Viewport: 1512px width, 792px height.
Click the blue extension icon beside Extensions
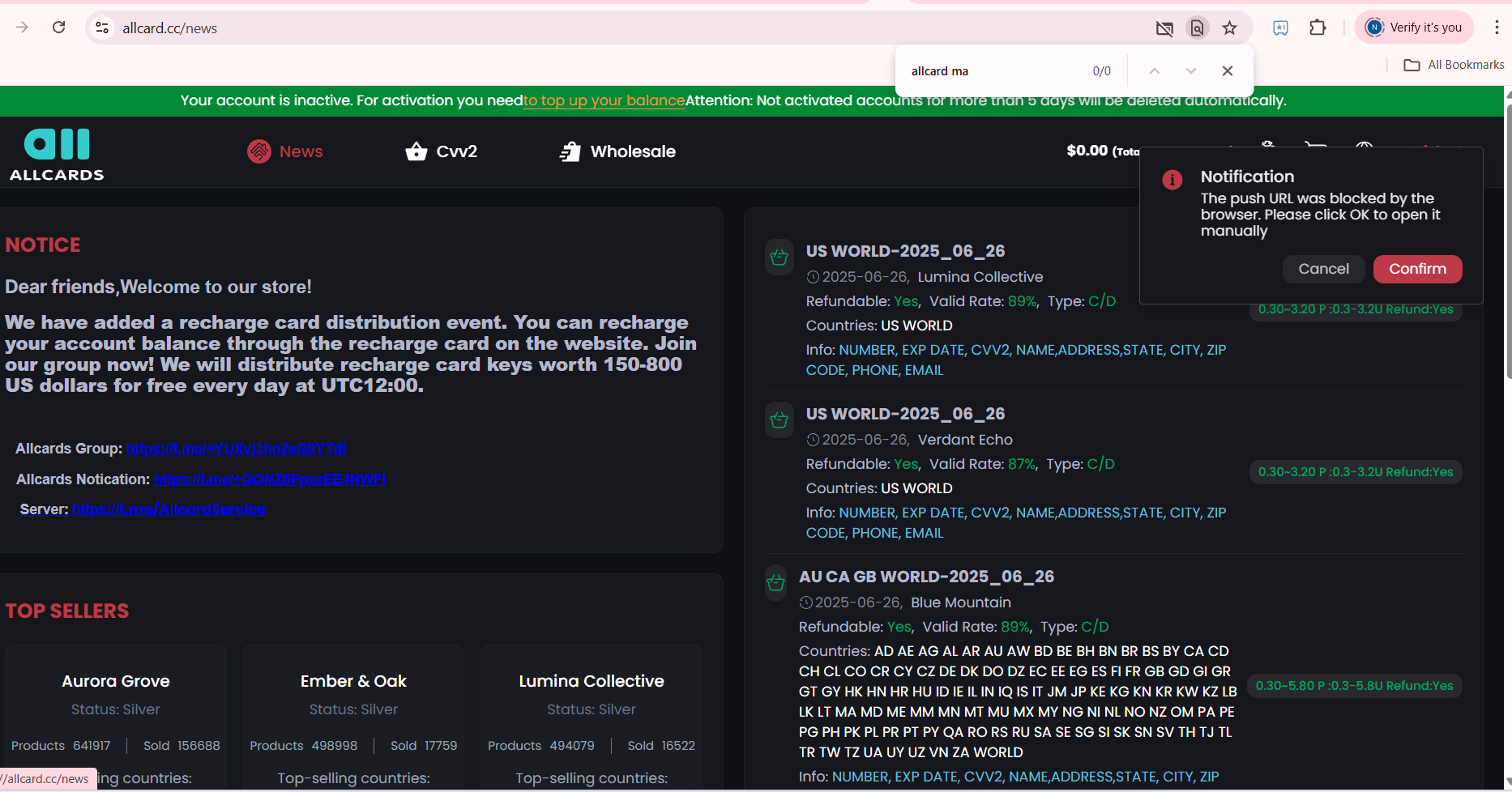coord(1280,28)
